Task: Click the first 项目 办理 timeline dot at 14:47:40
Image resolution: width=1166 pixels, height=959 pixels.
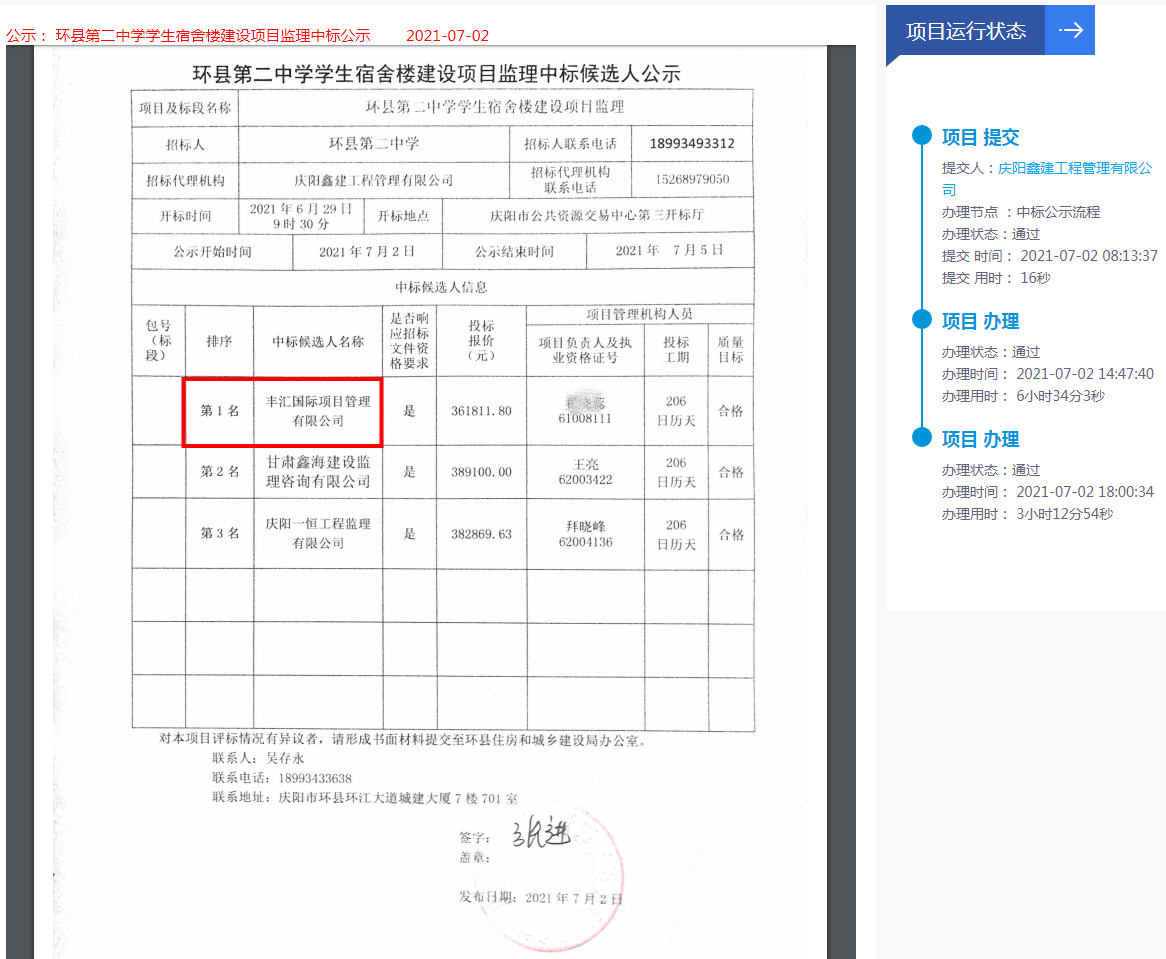Action: [x=922, y=320]
